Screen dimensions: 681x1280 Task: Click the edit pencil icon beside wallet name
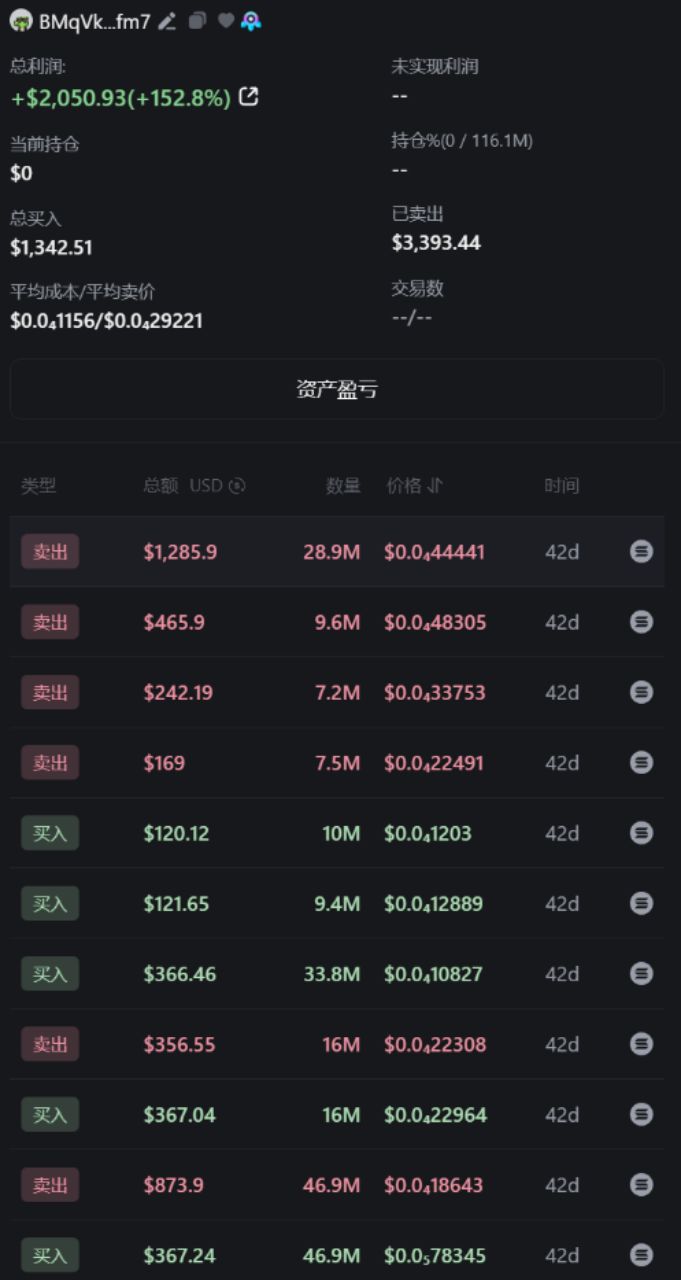point(168,21)
